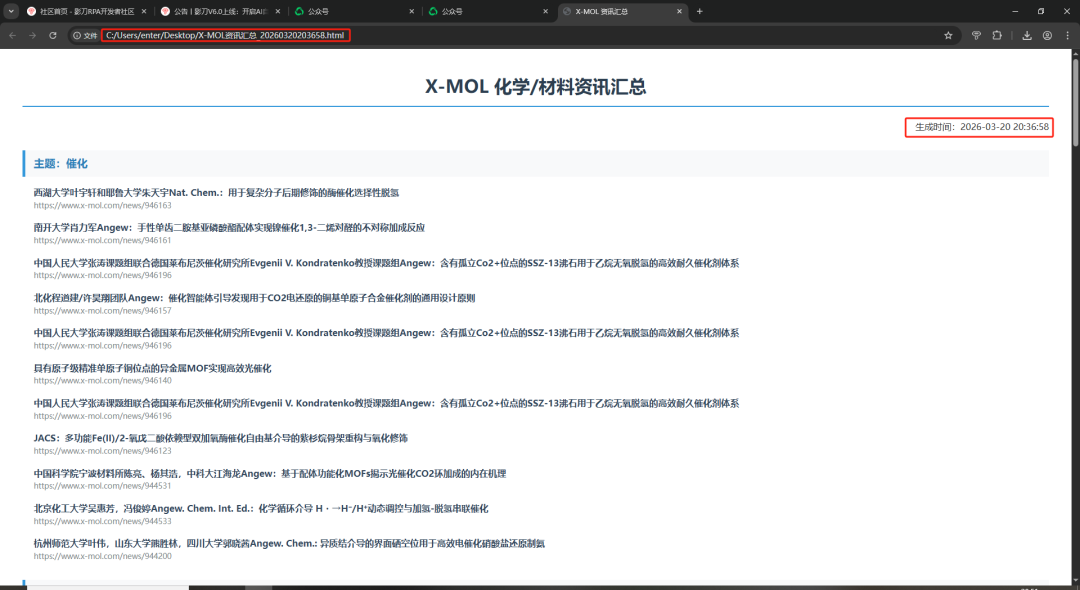Open the URL ending in news/946161
The height and width of the screenshot is (590, 1080).
pos(103,240)
